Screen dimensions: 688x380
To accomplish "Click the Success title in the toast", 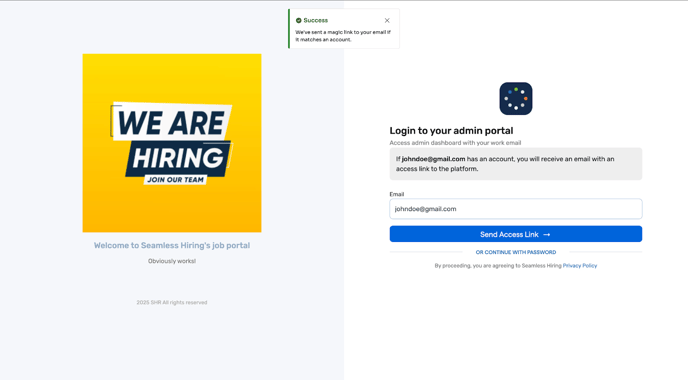I will tap(315, 21).
